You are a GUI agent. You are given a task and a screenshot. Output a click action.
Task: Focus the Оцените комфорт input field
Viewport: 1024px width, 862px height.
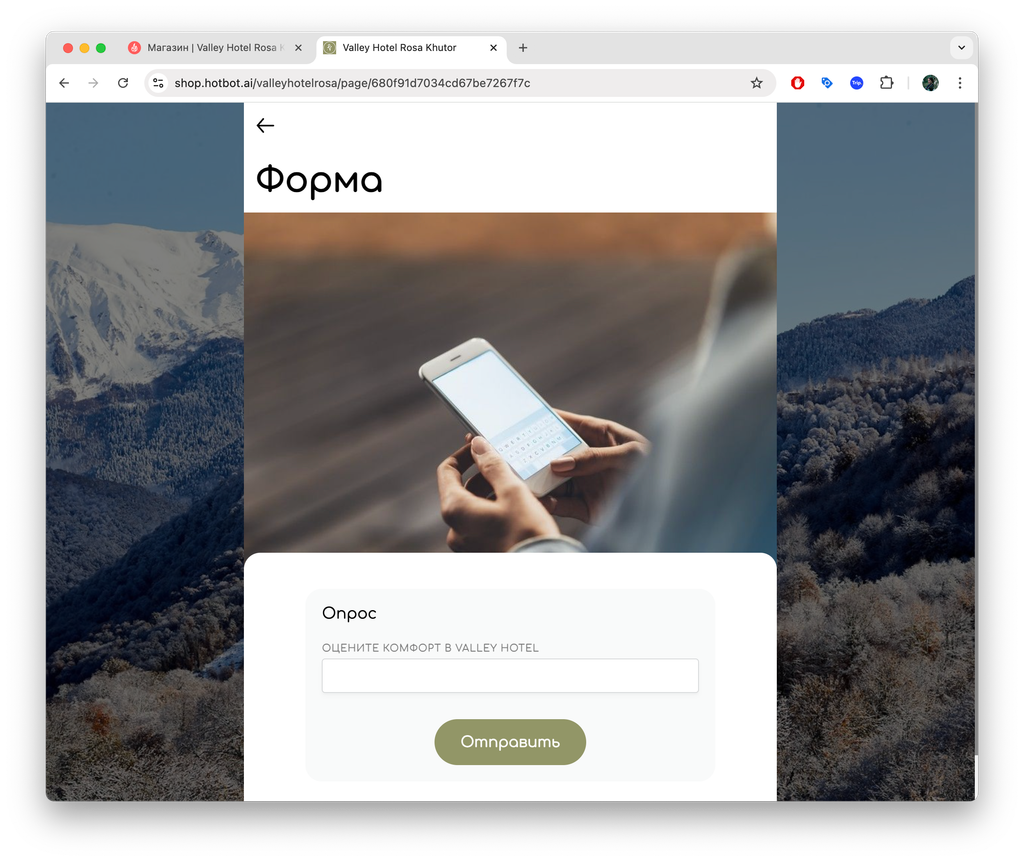[x=510, y=675]
